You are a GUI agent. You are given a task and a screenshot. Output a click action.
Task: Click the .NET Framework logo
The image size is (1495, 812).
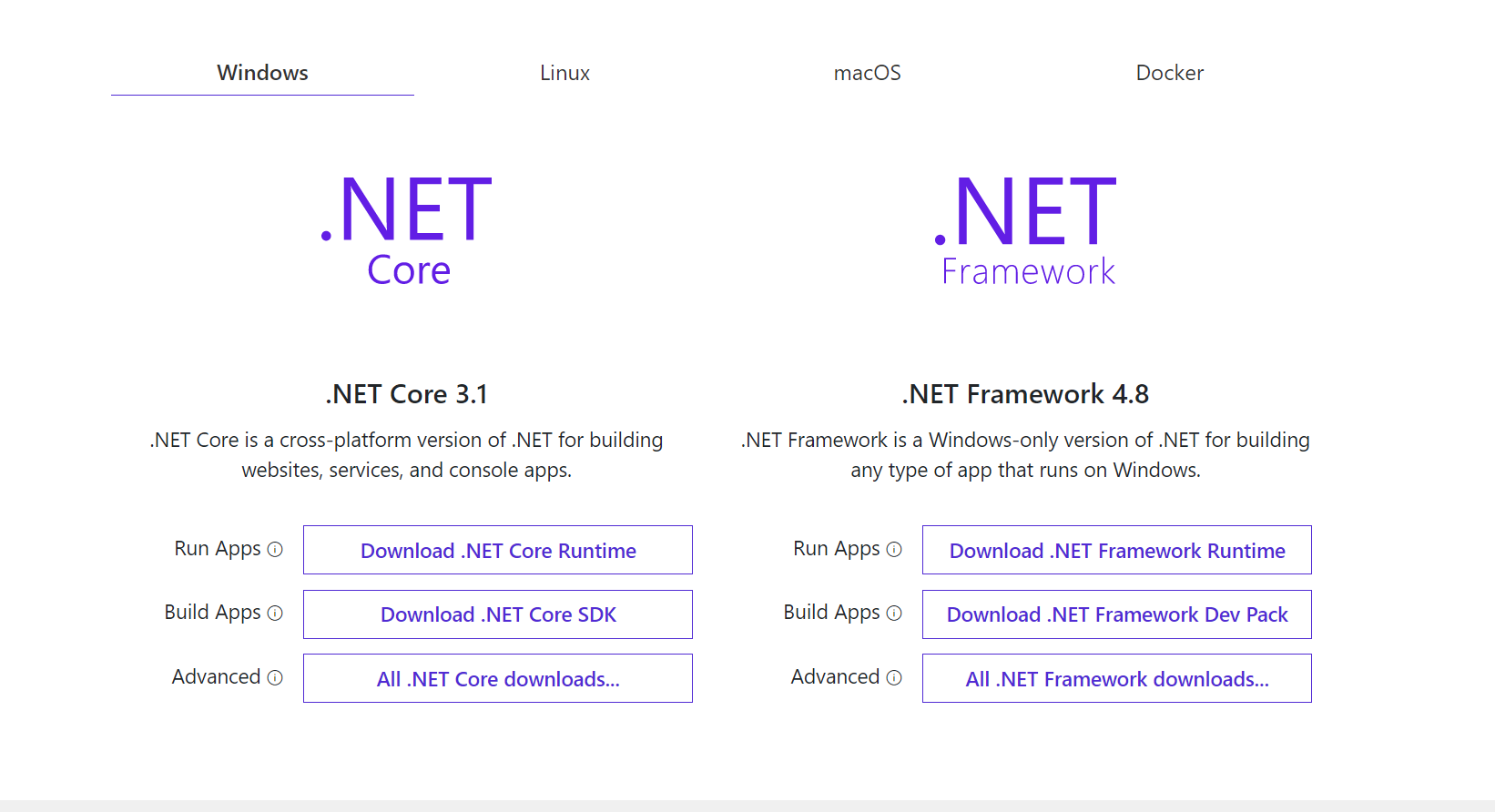(x=1026, y=231)
